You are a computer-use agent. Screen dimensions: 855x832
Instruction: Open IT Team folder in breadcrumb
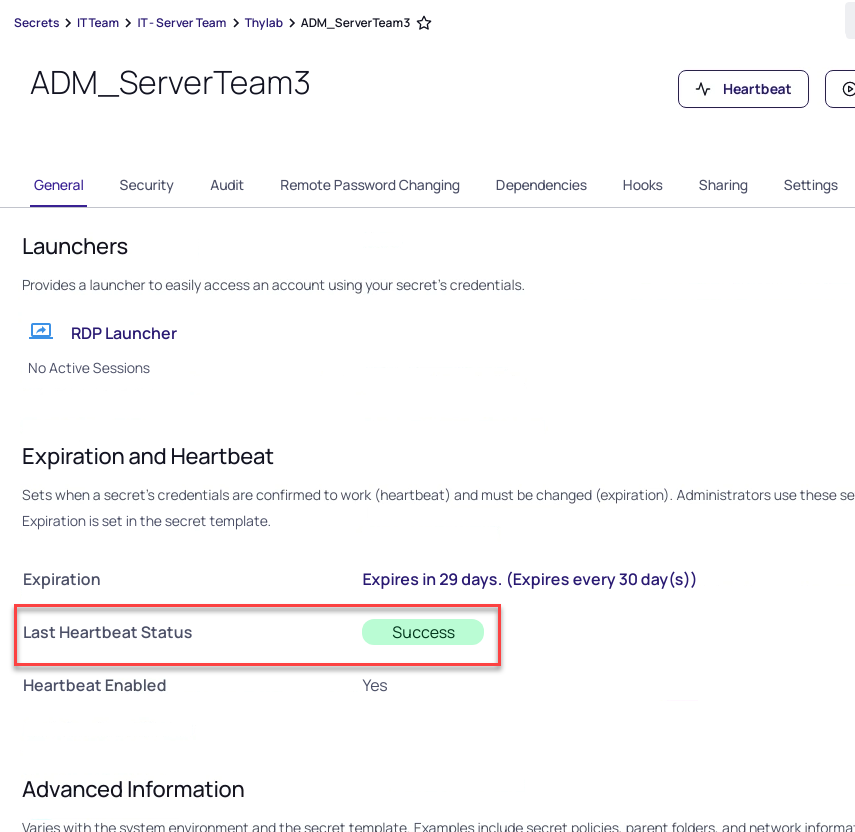point(98,23)
